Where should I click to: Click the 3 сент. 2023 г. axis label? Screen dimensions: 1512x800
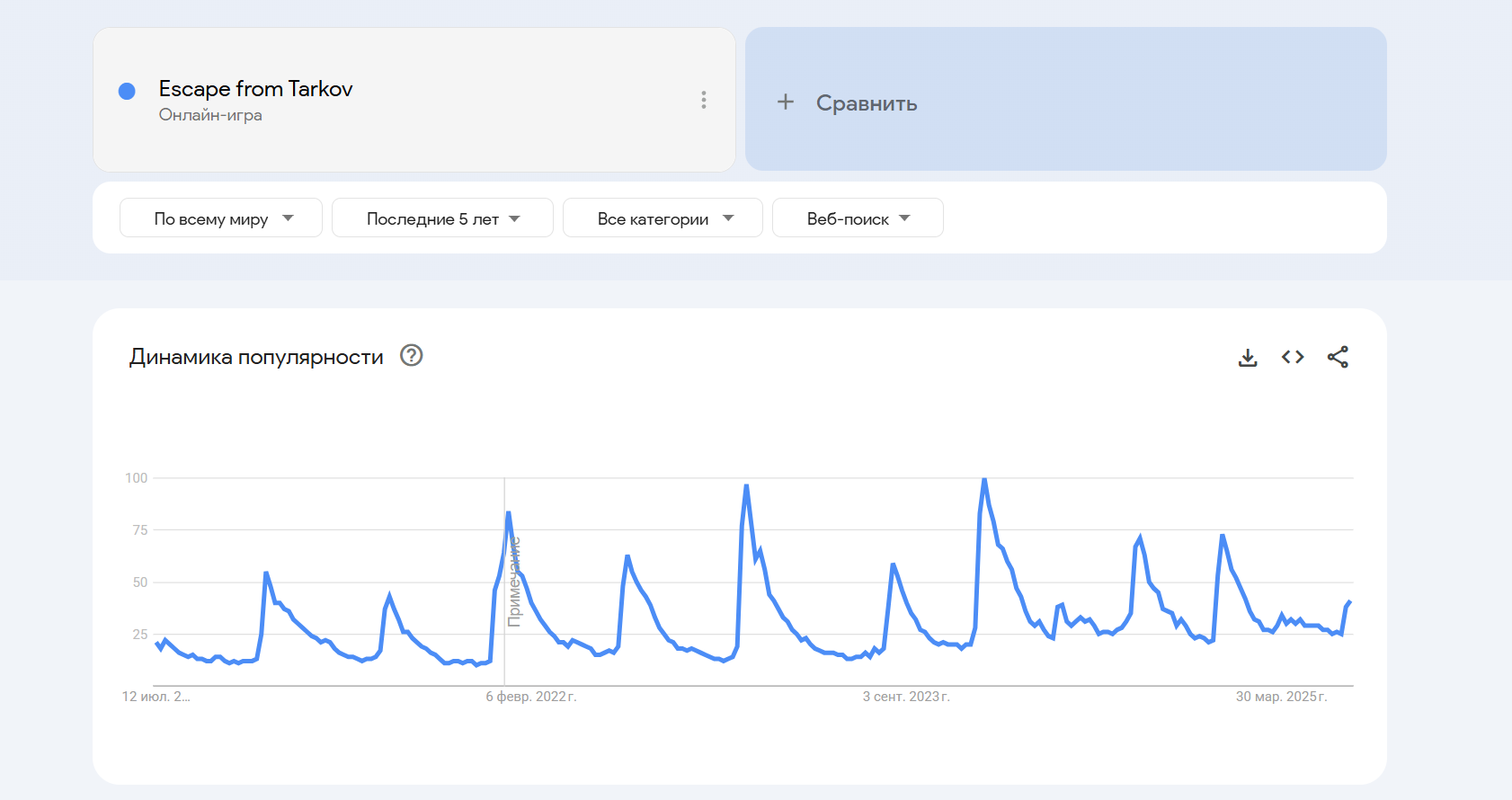(x=905, y=697)
